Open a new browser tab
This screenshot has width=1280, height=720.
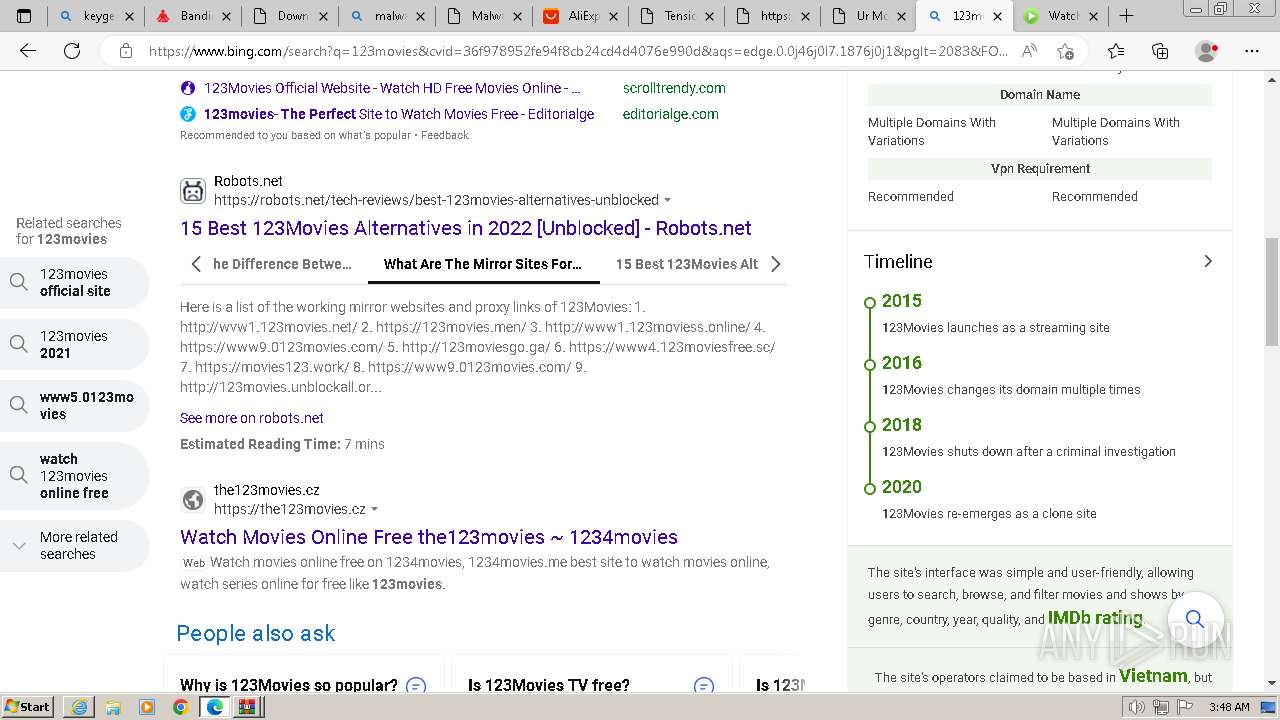pyautogui.click(x=1126, y=16)
